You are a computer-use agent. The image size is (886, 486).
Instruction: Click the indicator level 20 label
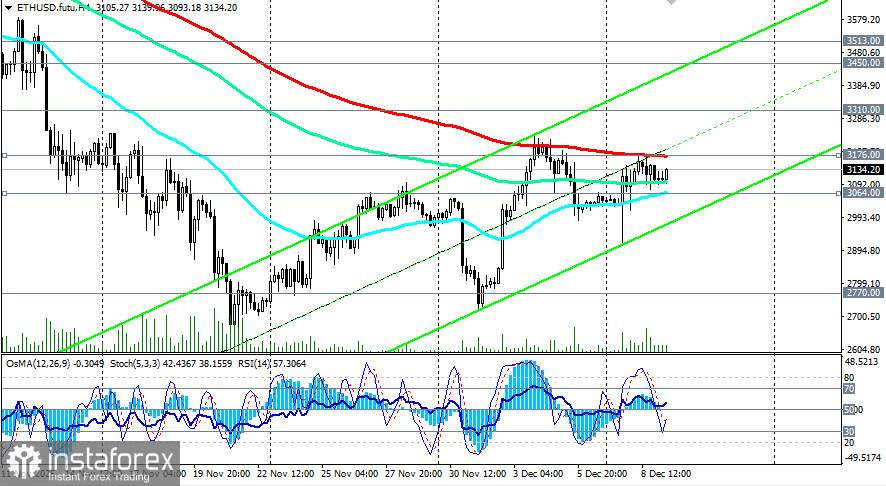tap(849, 443)
